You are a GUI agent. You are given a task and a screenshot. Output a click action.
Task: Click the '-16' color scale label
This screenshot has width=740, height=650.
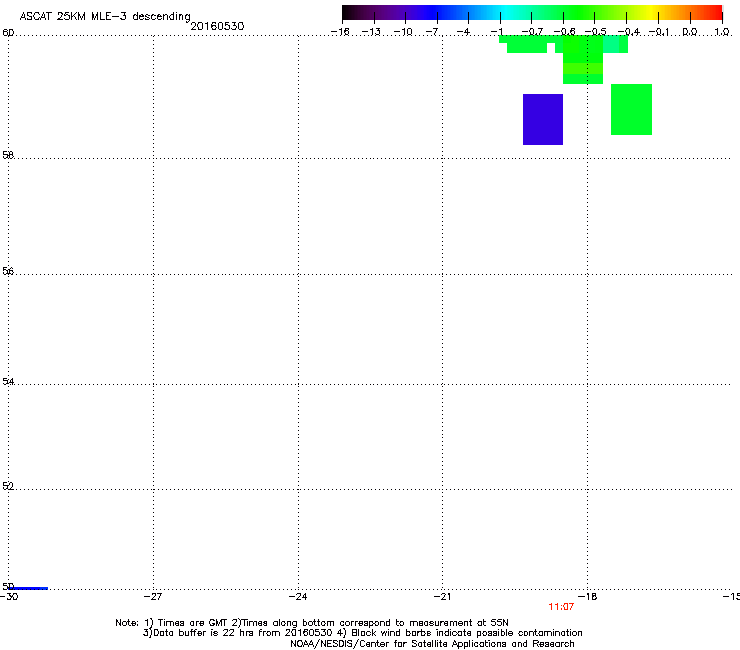tap(340, 32)
